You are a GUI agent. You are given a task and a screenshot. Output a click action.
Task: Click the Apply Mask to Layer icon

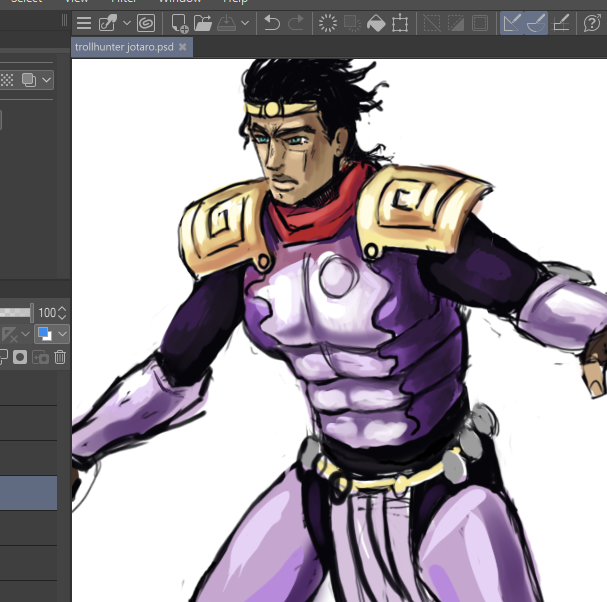coord(40,357)
